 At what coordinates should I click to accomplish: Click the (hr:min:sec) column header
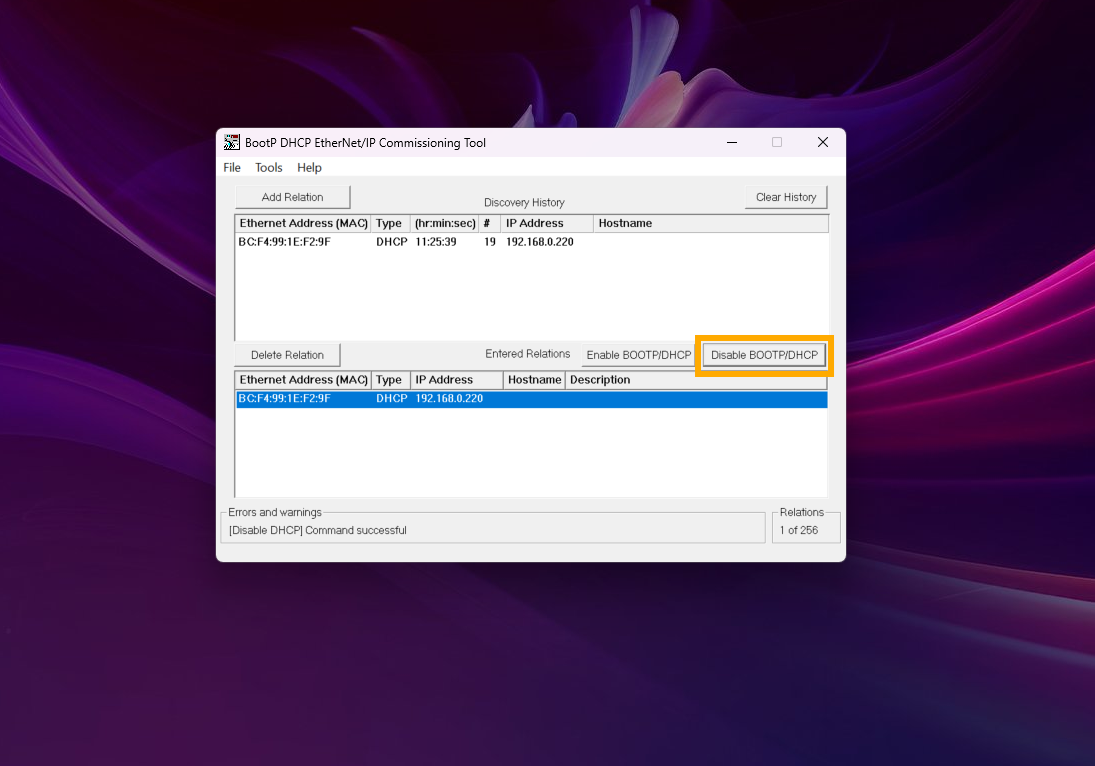coord(444,223)
